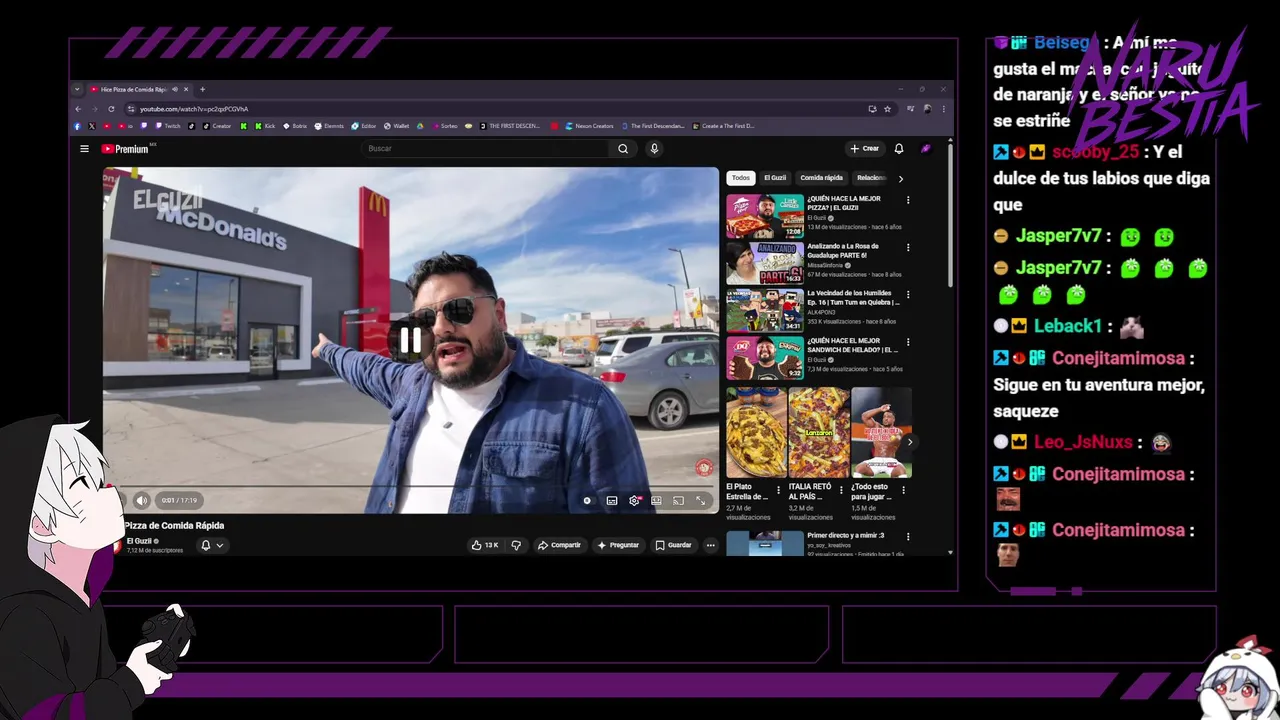Open options for the La Vecindad video
This screenshot has width=1280, height=720.
coord(908,295)
